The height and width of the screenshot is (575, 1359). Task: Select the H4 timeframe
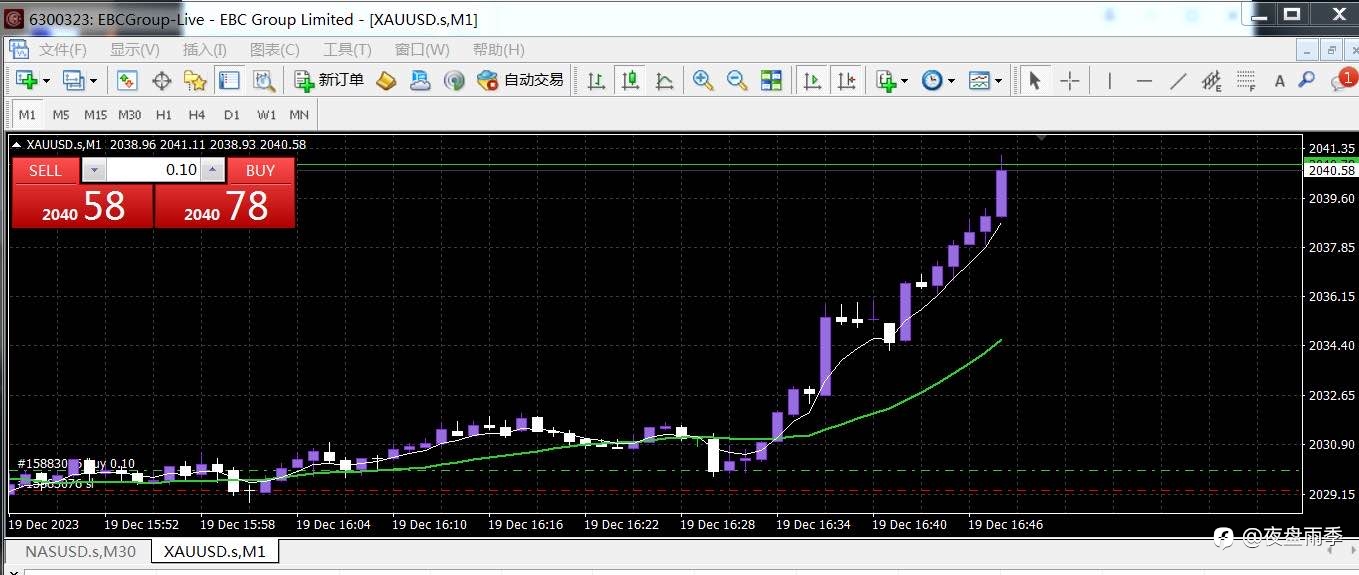197,115
